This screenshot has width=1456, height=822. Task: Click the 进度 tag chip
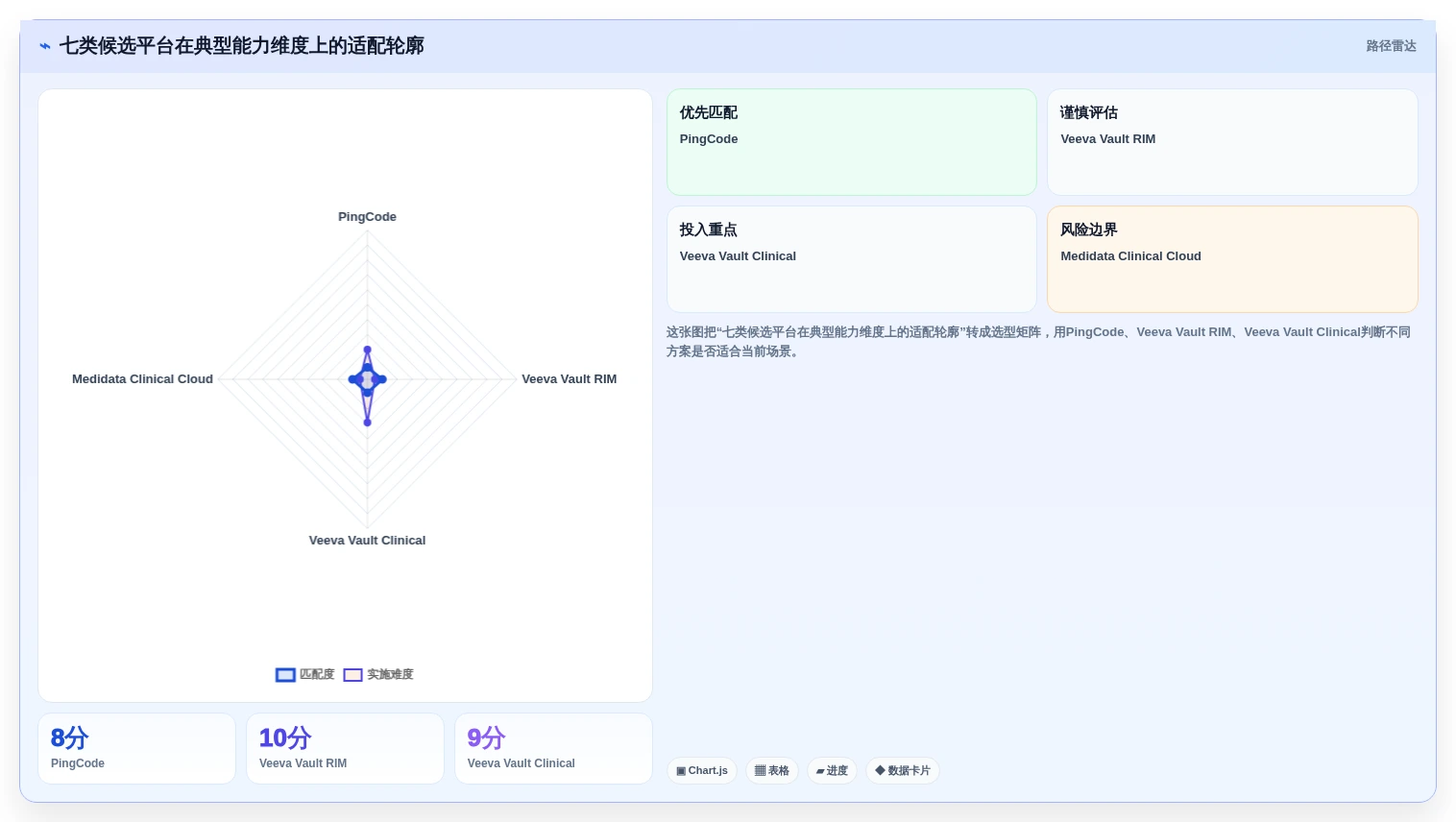[x=832, y=771]
